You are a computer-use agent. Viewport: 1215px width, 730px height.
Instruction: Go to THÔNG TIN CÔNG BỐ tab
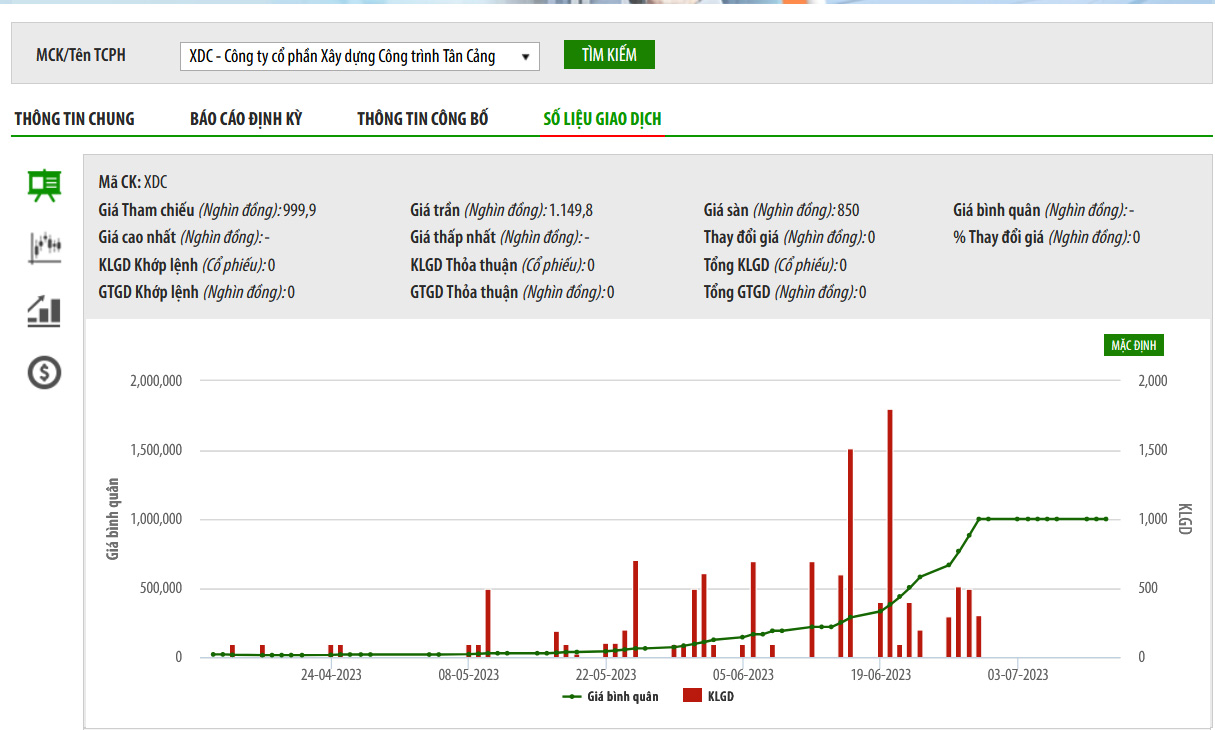pos(423,119)
